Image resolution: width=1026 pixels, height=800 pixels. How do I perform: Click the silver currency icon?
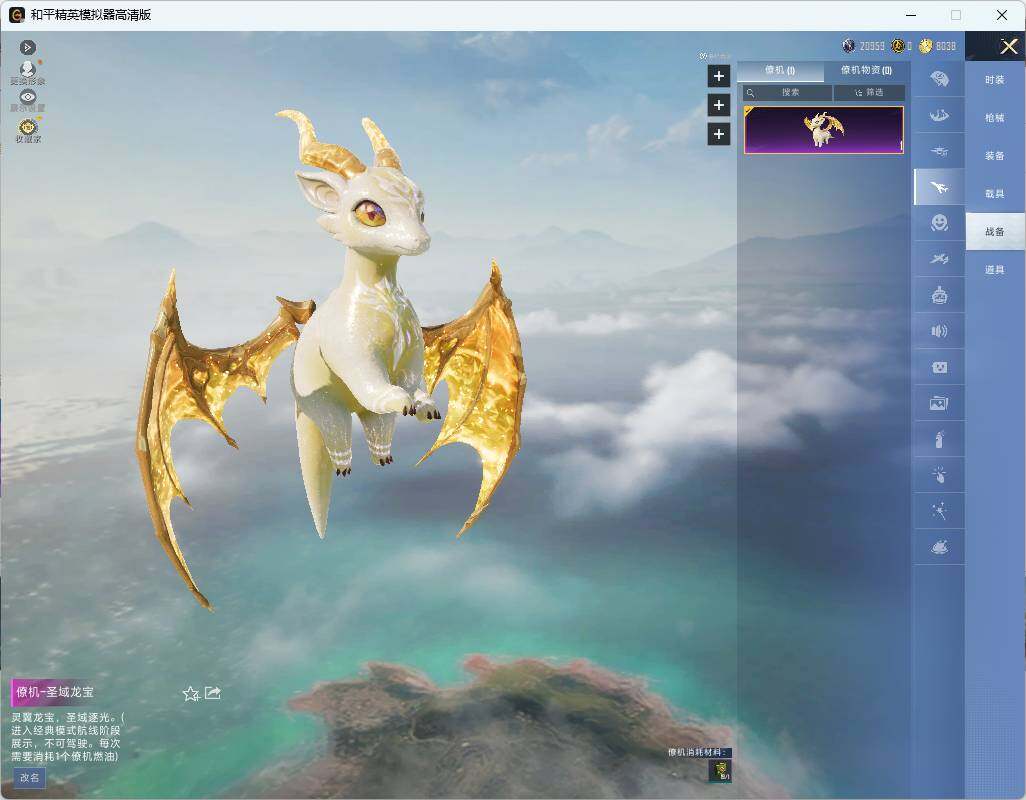pyautogui.click(x=849, y=46)
